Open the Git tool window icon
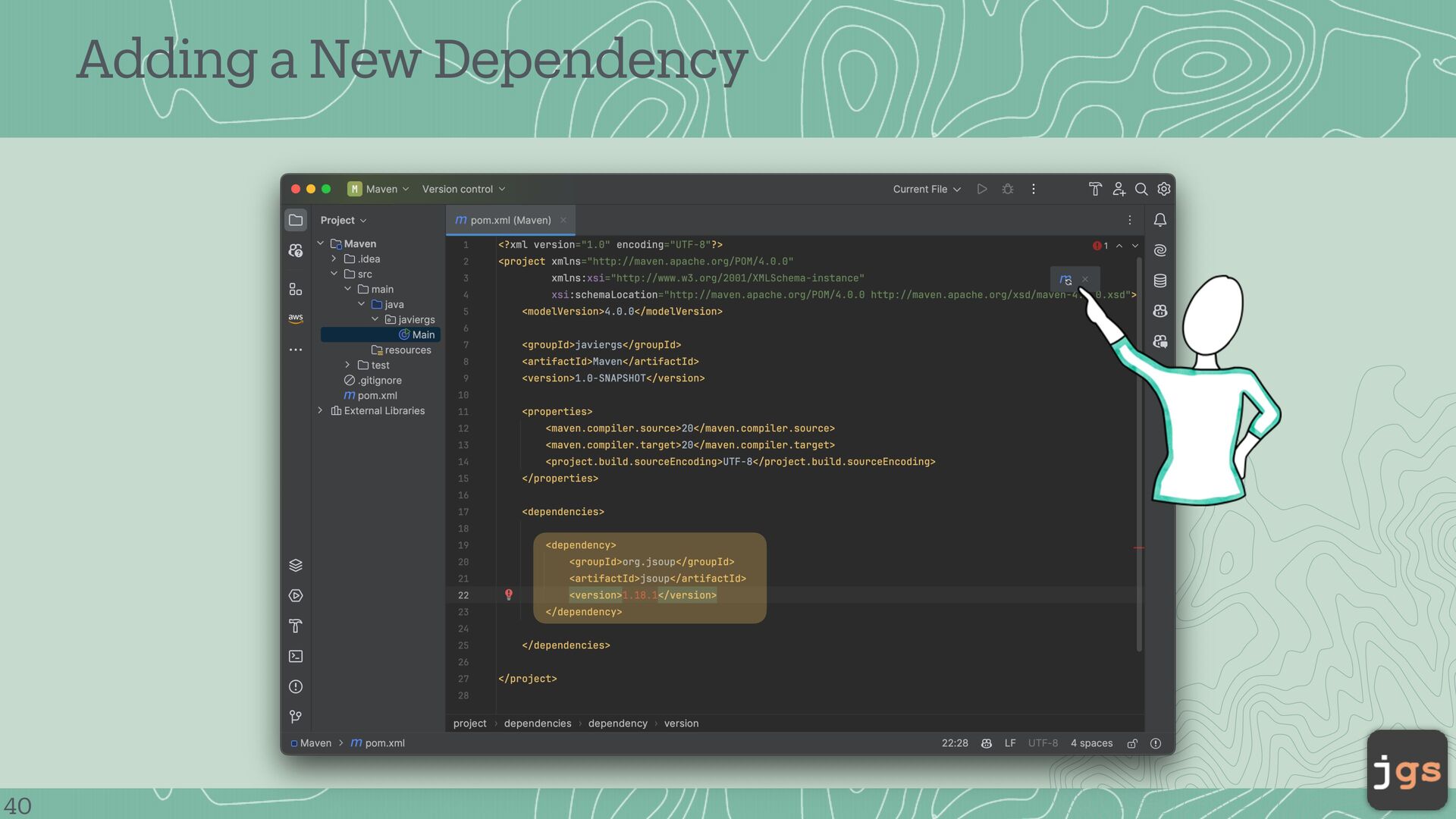 (296, 717)
